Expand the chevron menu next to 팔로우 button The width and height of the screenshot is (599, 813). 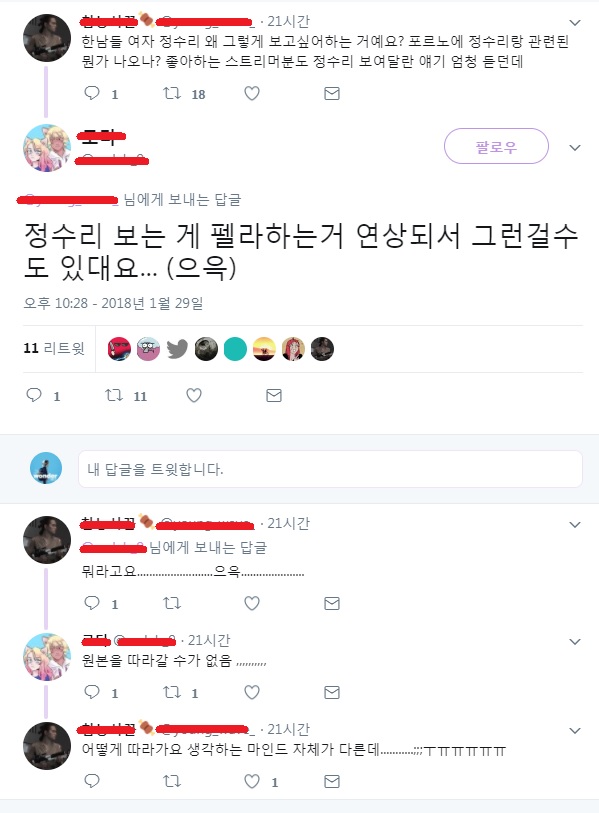[575, 148]
